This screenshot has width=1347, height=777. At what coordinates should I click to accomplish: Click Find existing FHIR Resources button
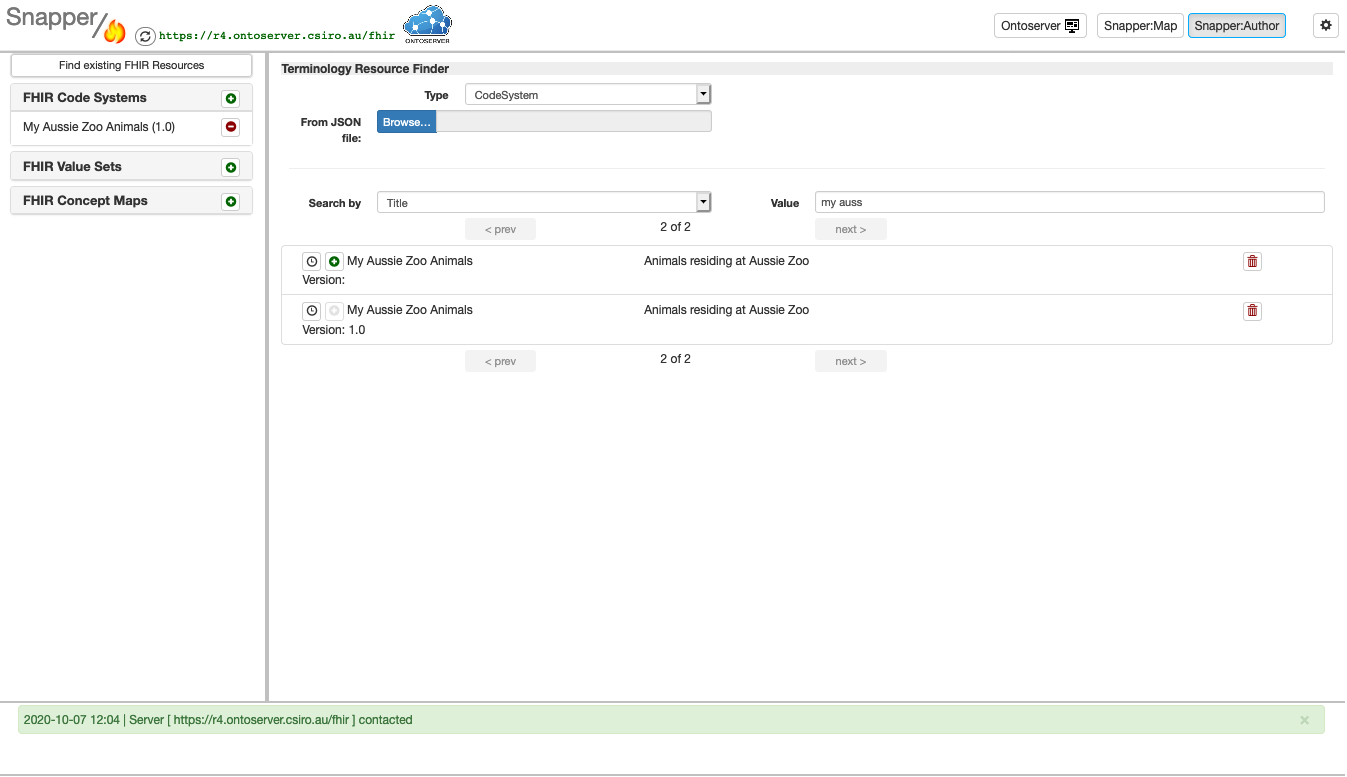click(x=131, y=65)
